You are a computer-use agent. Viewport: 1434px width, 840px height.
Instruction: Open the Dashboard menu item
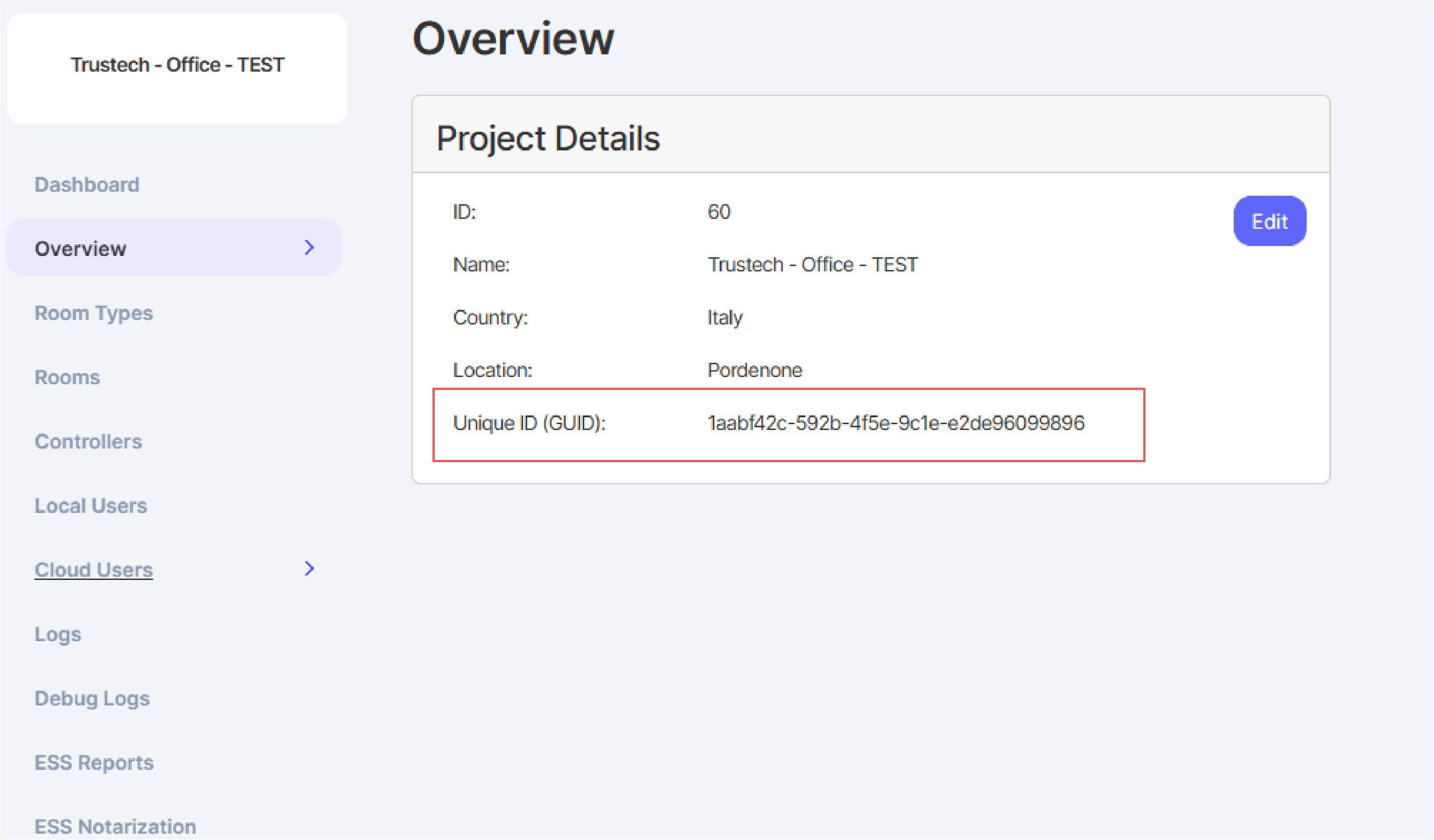(87, 184)
